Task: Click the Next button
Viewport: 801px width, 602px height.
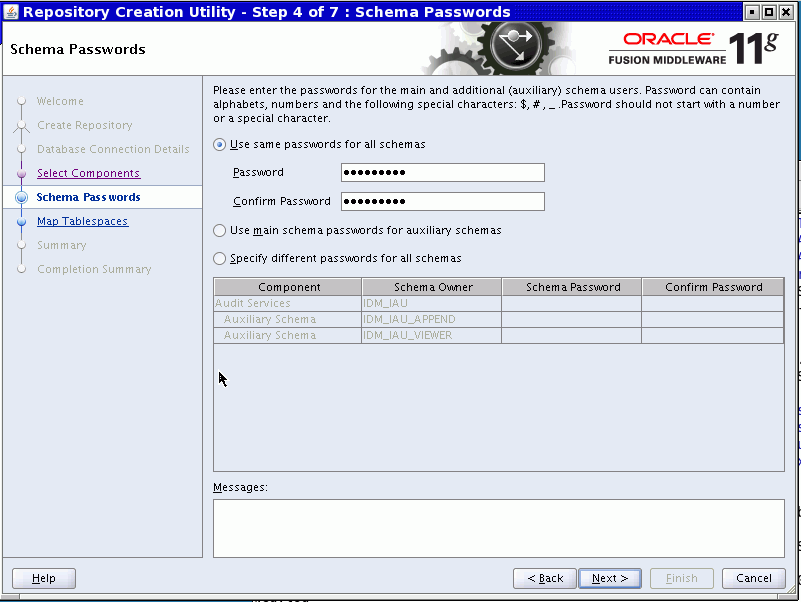Action: (609, 578)
